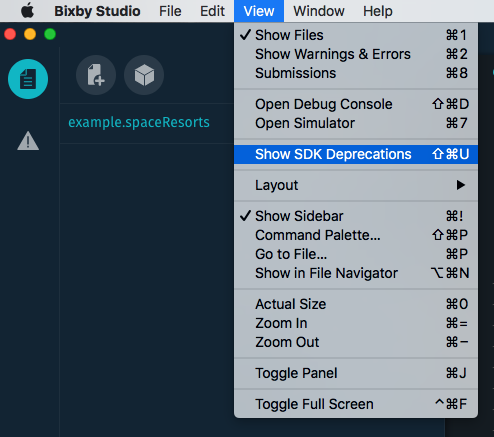
Task: Toggle the checked Show Files option
Action: pos(356,35)
